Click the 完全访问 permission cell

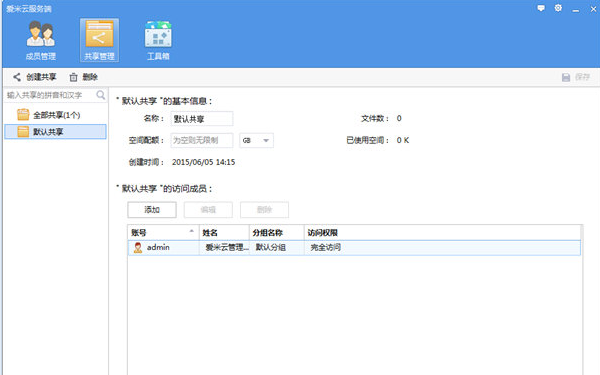[x=326, y=248]
